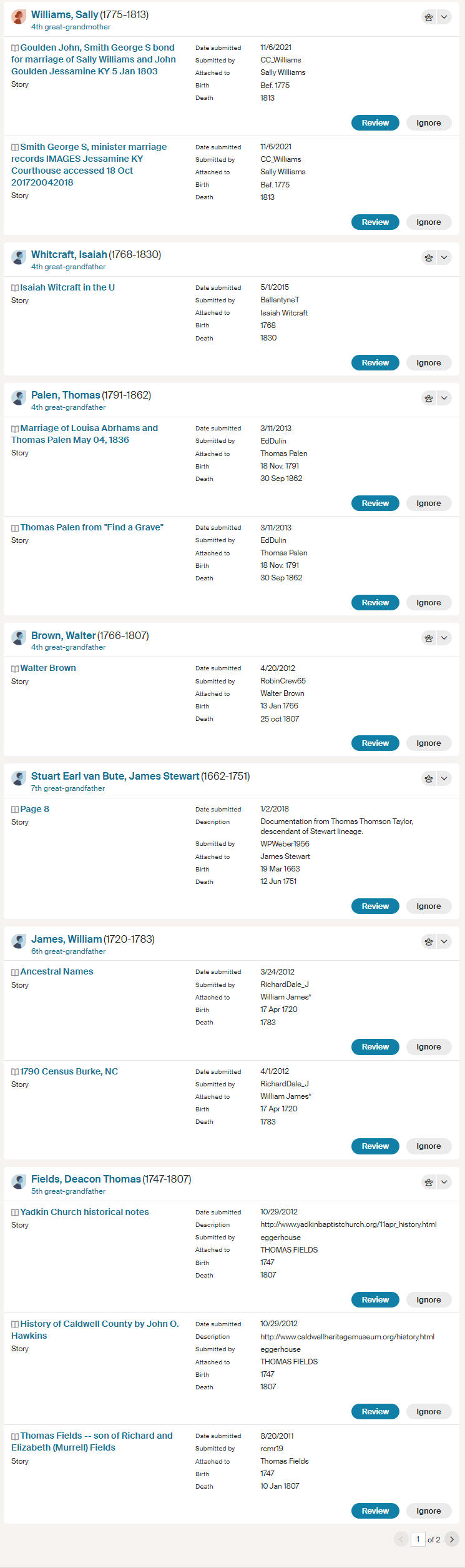The image size is (465, 1568).
Task: Open the chevron dropdown for James Stewart
Action: [444, 779]
